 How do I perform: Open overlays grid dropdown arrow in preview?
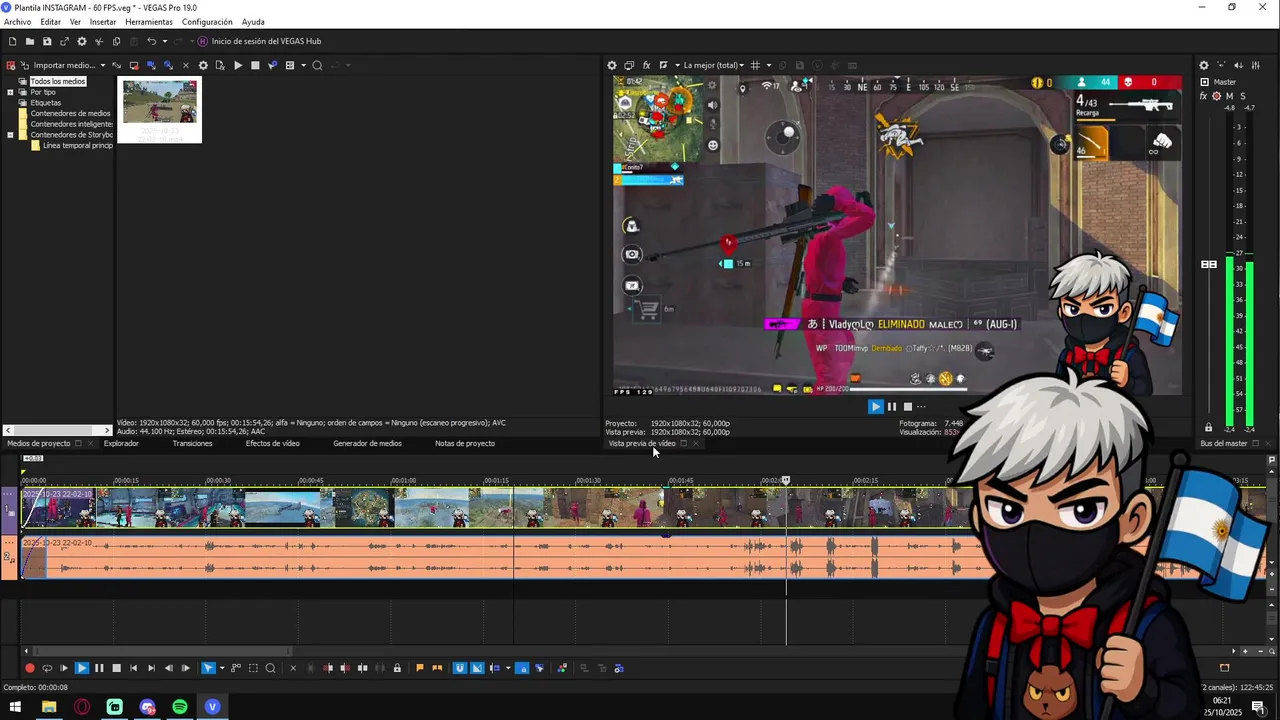(x=768, y=65)
